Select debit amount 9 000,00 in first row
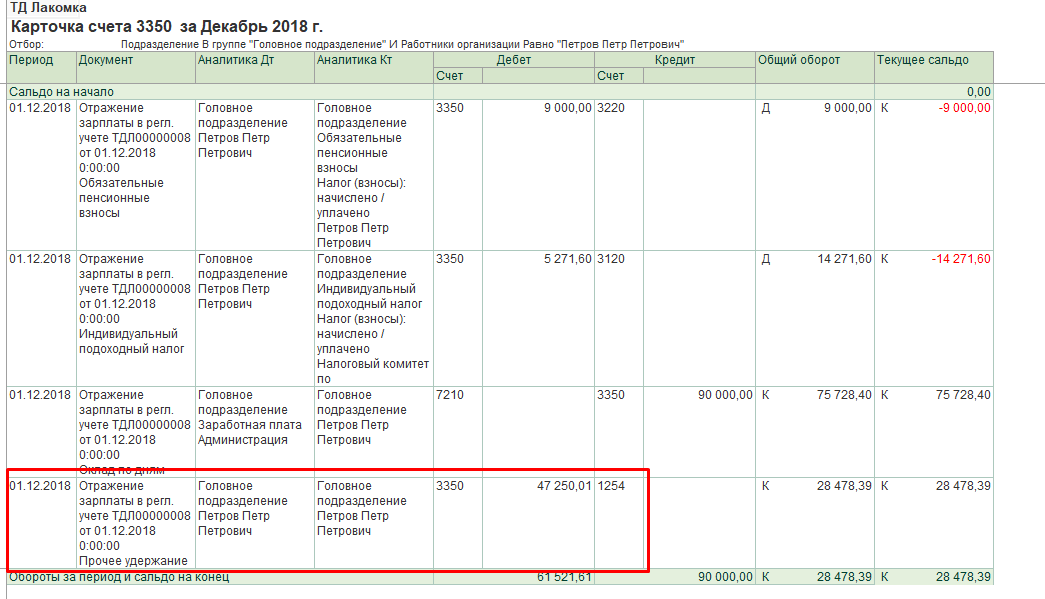Viewport: 1045px width, 599px height. [567, 108]
